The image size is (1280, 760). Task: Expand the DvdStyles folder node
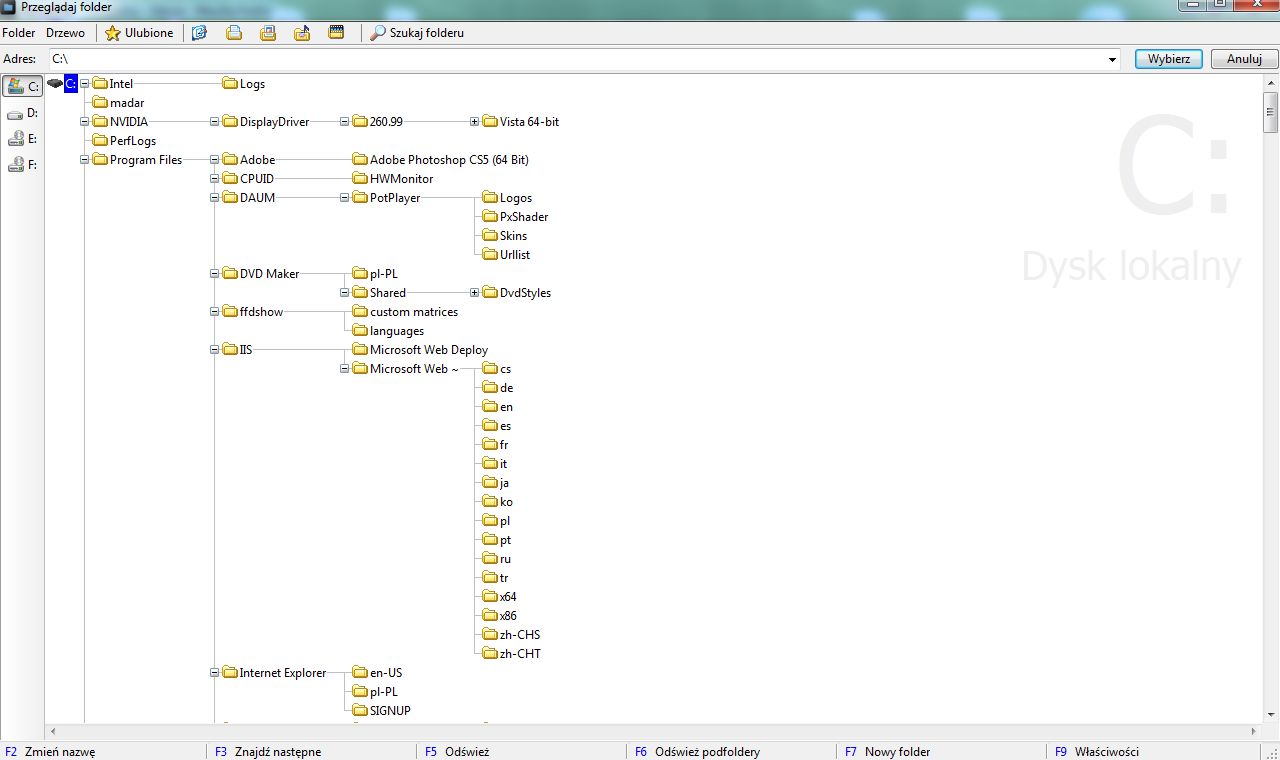click(x=475, y=293)
